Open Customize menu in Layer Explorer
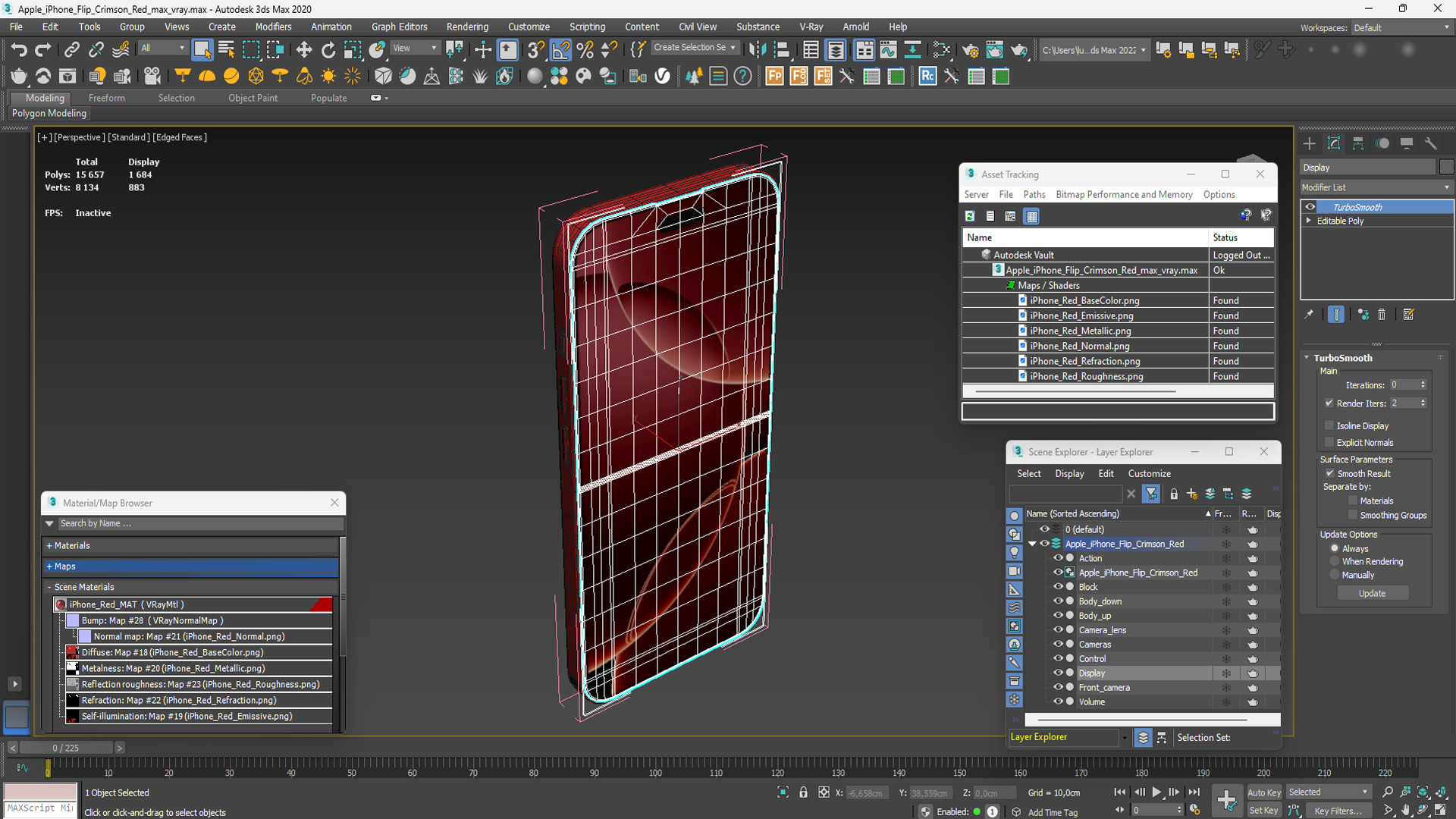The height and width of the screenshot is (819, 1456). click(x=1149, y=473)
